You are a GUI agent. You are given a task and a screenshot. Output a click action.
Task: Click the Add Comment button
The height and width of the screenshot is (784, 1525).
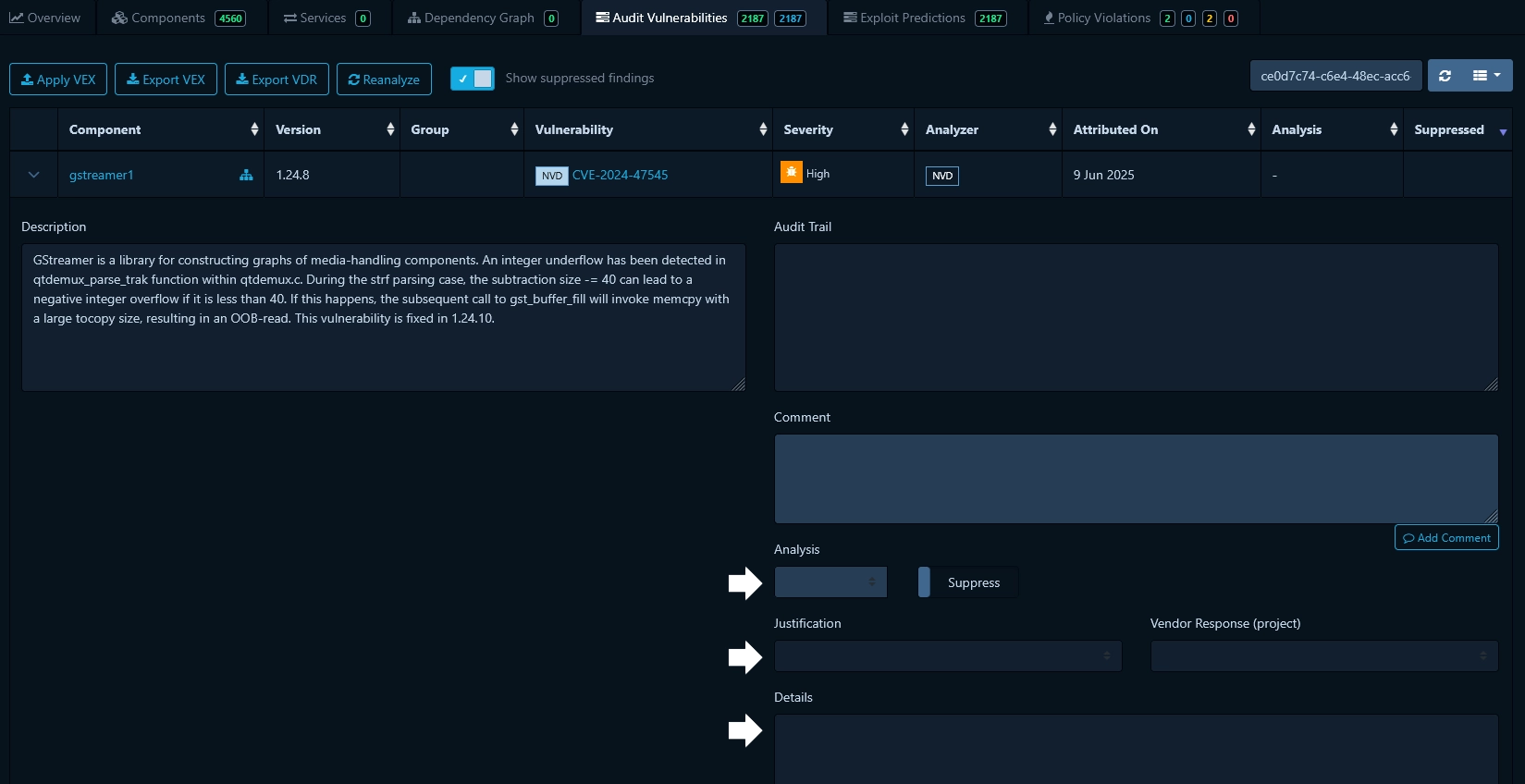(x=1445, y=538)
